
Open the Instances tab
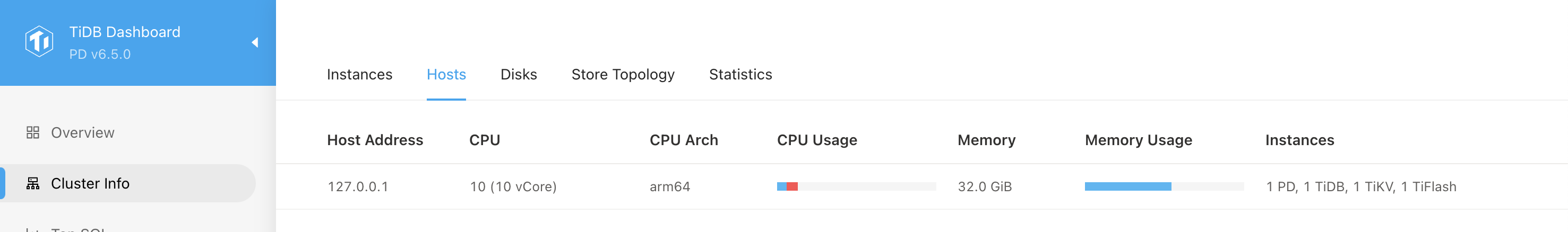coord(359,75)
